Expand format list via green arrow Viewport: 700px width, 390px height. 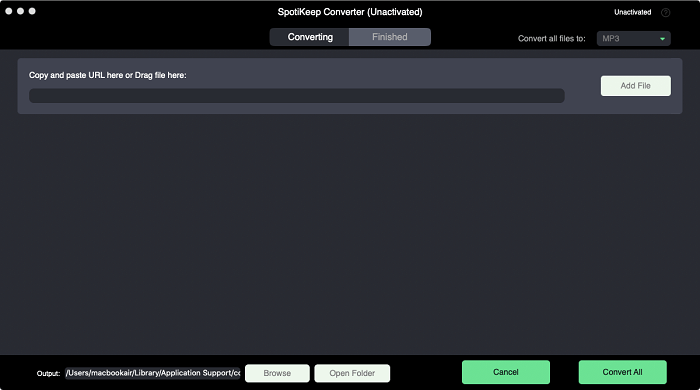point(662,39)
